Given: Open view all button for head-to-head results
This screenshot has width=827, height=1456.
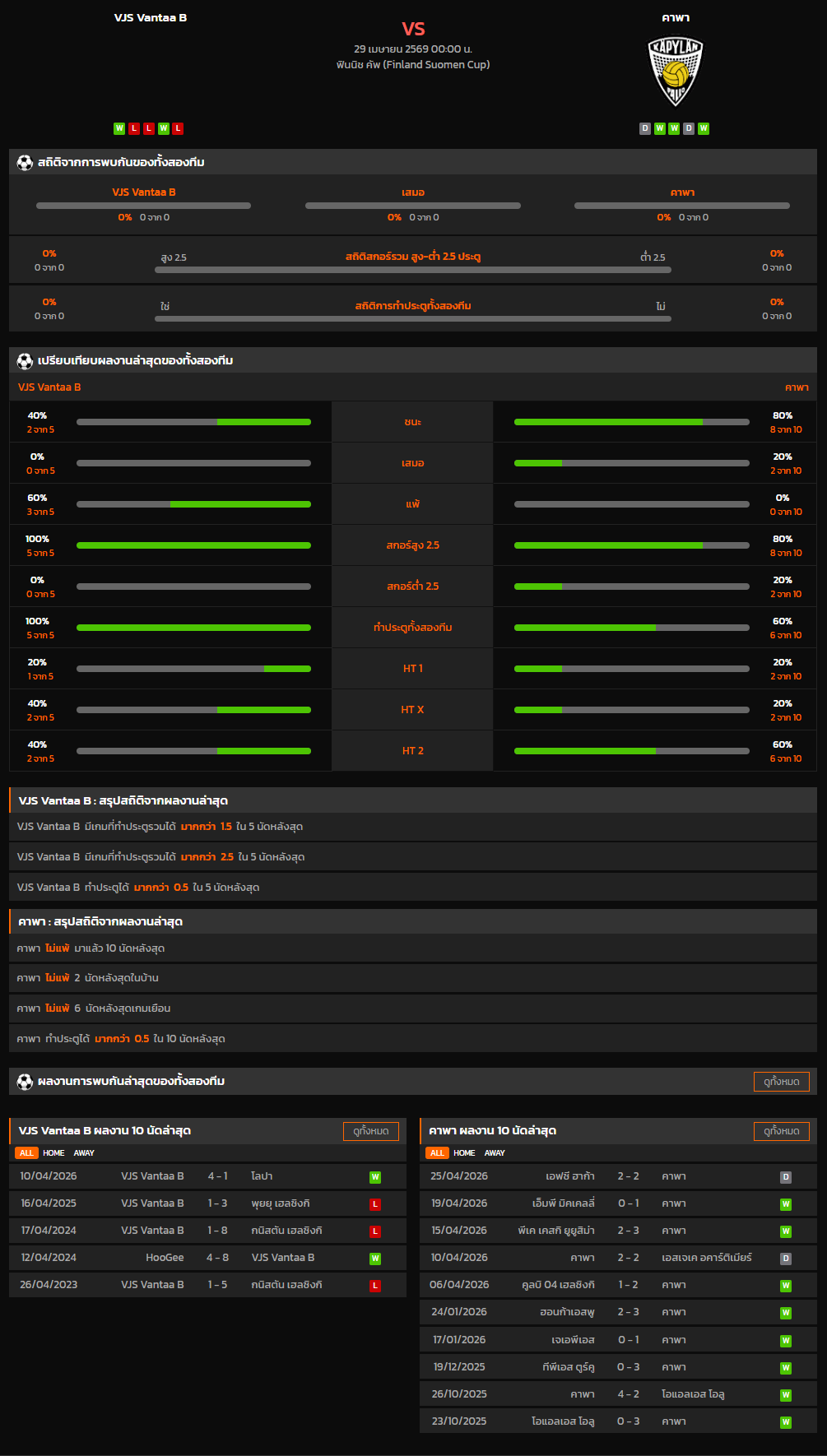Looking at the screenshot, I should pos(781,1082).
